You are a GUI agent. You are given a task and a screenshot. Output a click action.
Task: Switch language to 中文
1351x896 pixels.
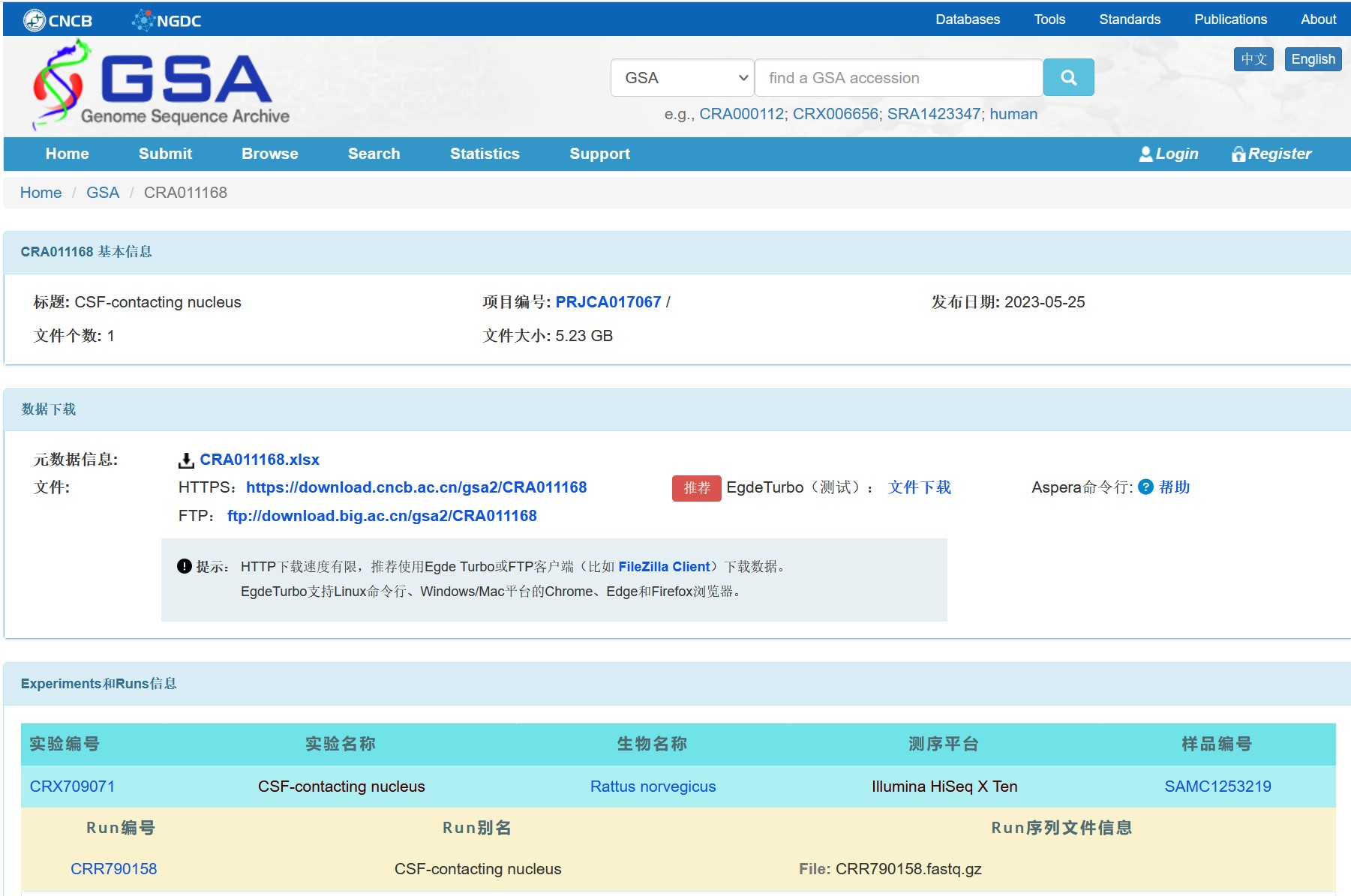click(1253, 59)
